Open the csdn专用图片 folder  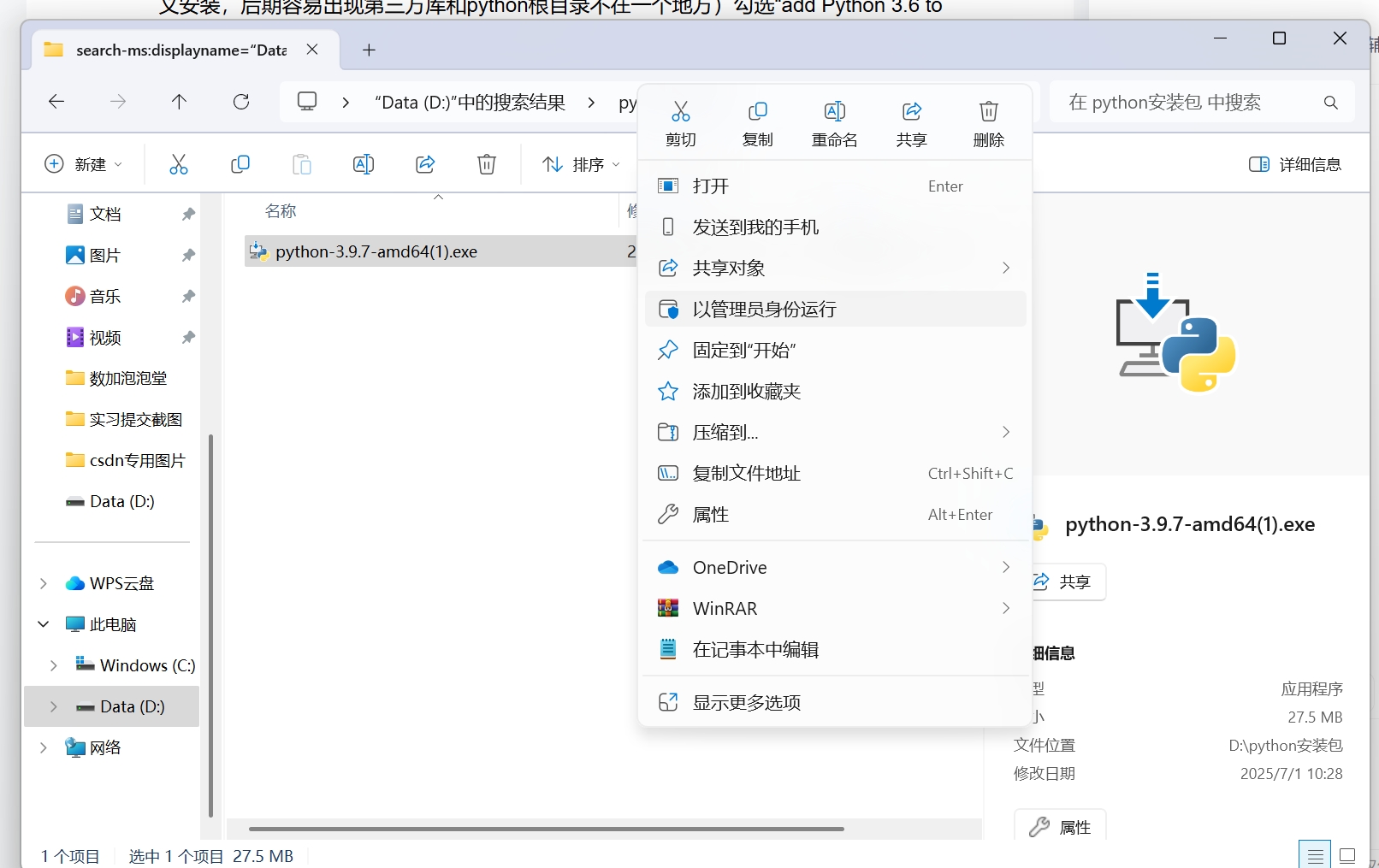click(126, 460)
